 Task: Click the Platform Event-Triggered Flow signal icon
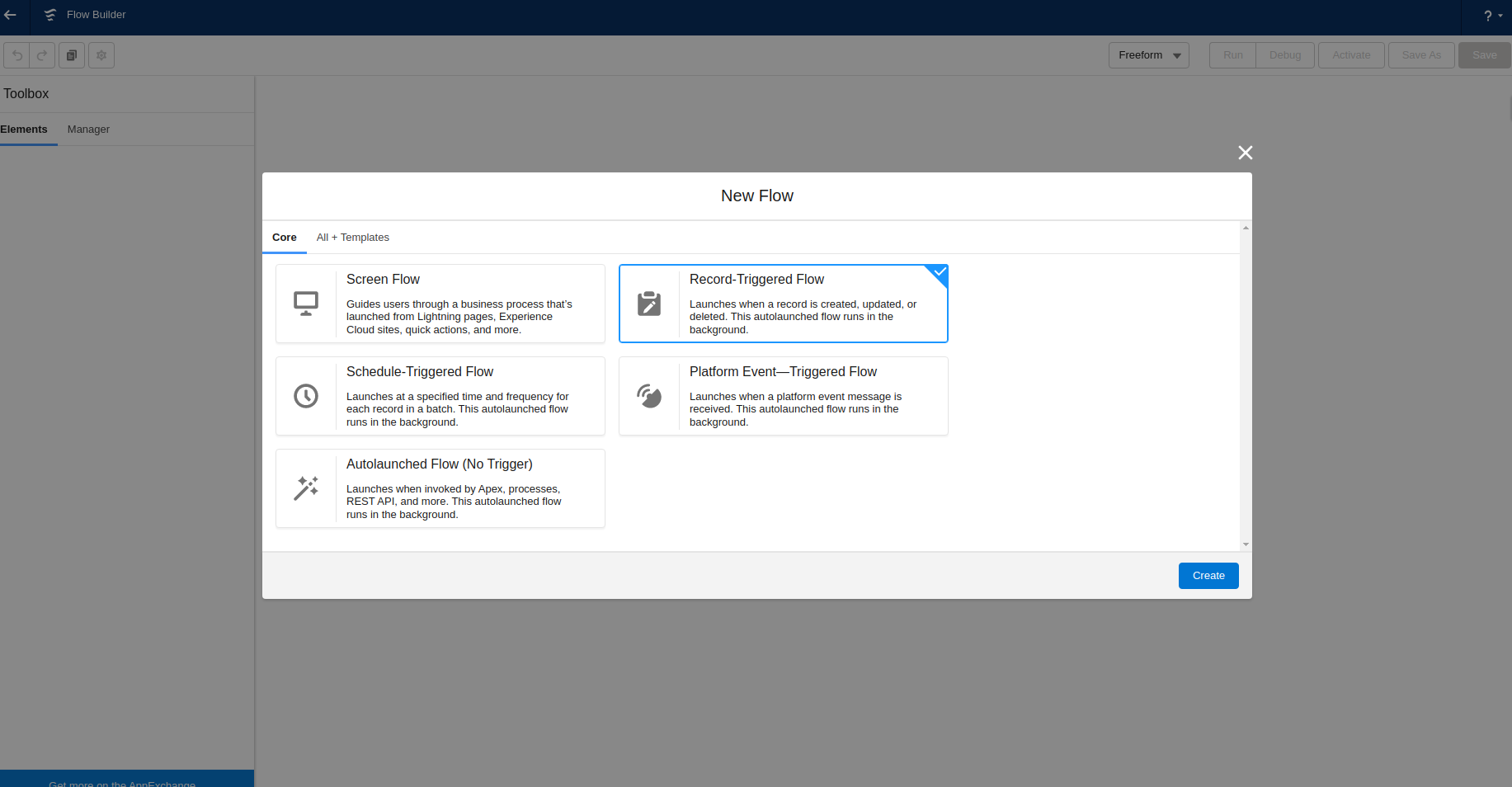click(649, 396)
